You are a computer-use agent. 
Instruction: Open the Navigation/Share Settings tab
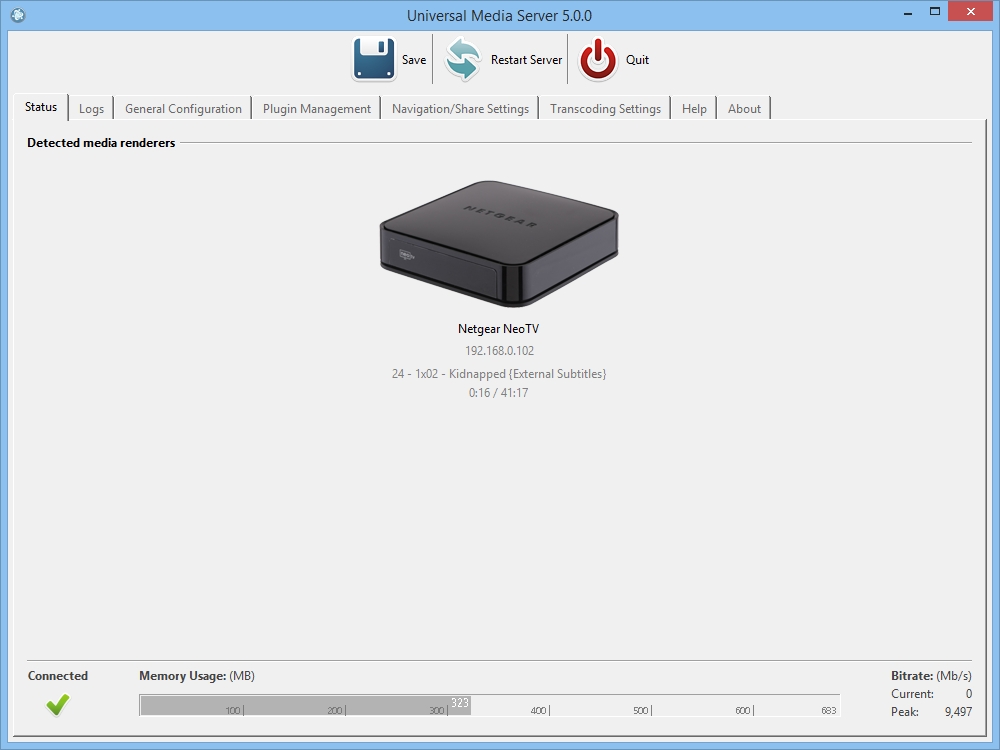tap(460, 108)
